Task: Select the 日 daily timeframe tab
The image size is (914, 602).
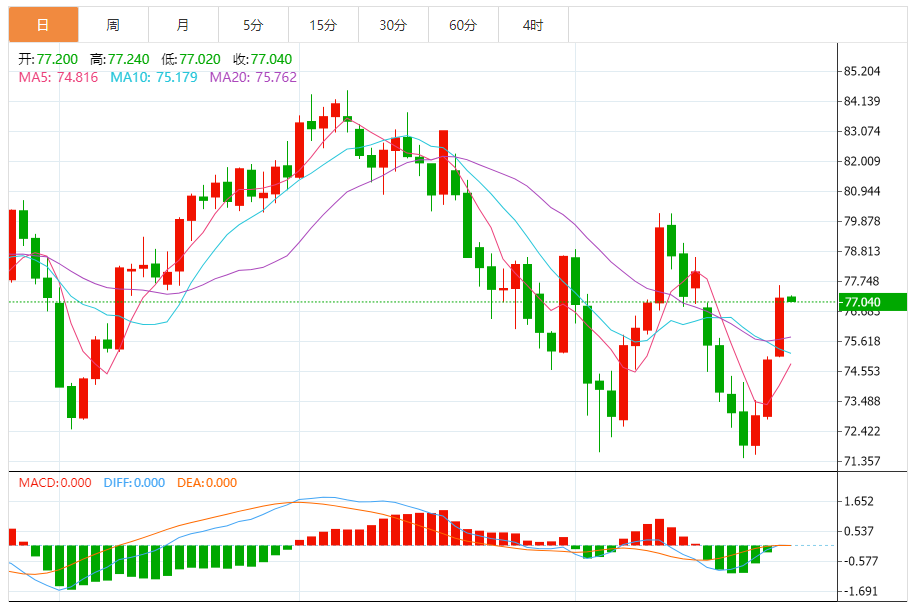Action: [x=43, y=24]
